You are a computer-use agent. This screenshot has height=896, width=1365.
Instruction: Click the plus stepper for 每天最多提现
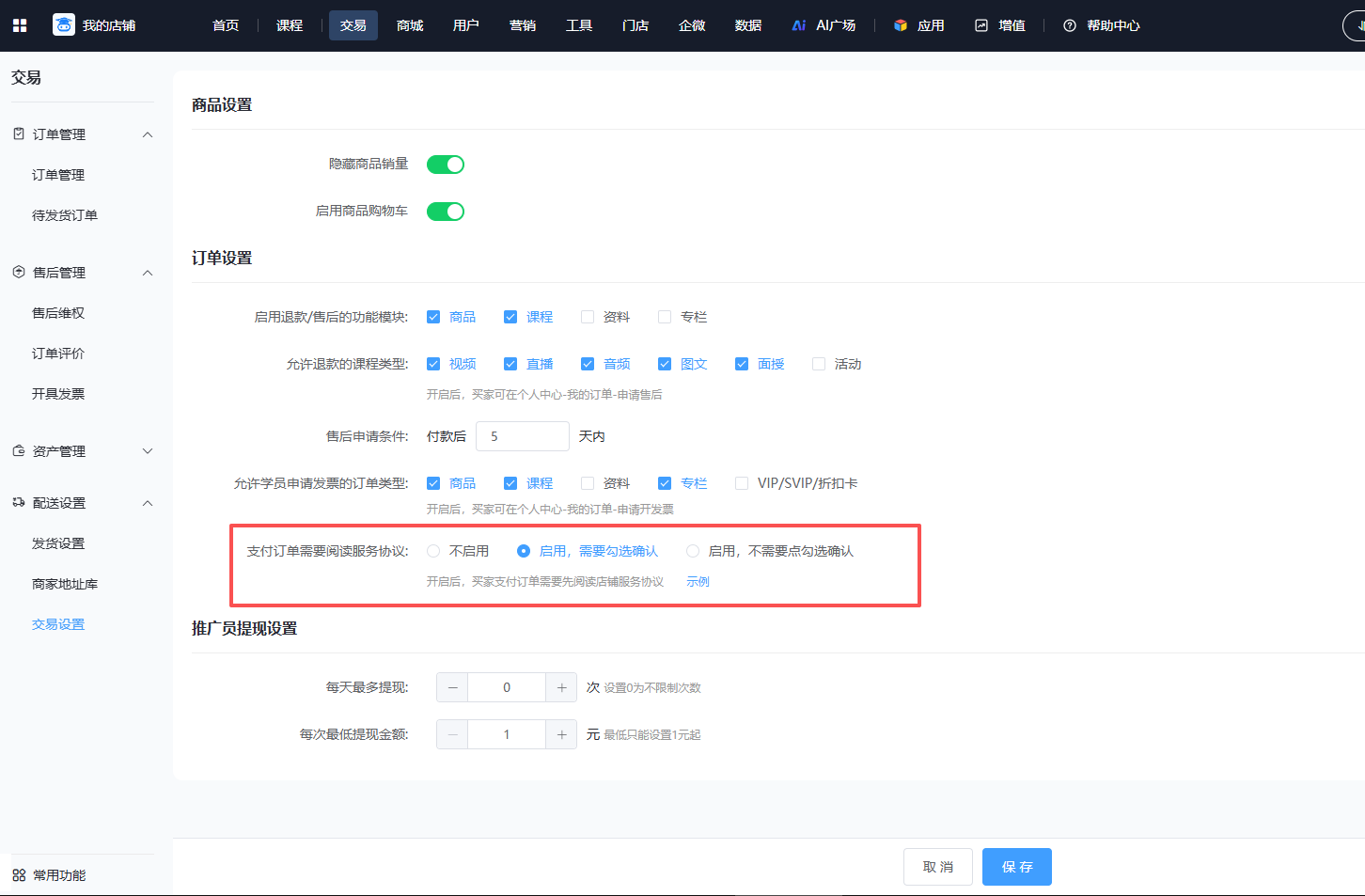pyautogui.click(x=561, y=687)
